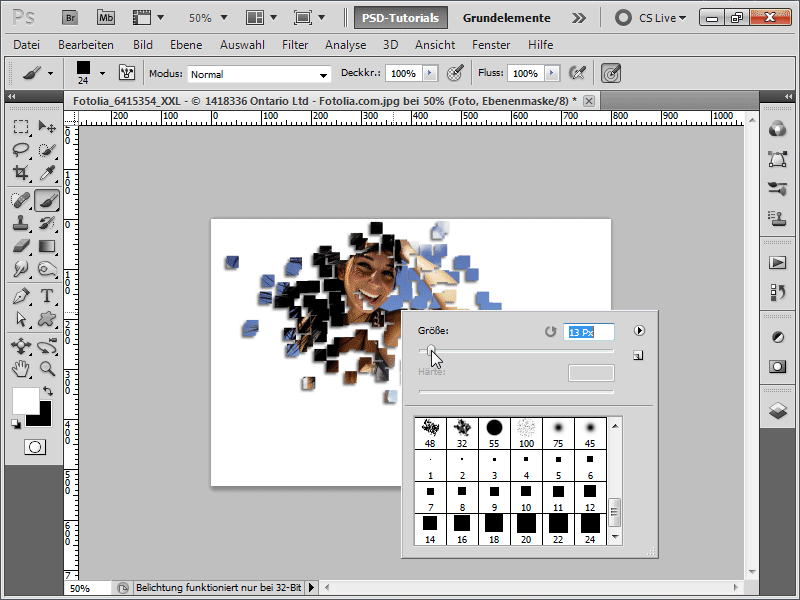Toggle Quick Mask mode
Image resolution: width=800 pixels, height=600 pixels.
[x=35, y=447]
